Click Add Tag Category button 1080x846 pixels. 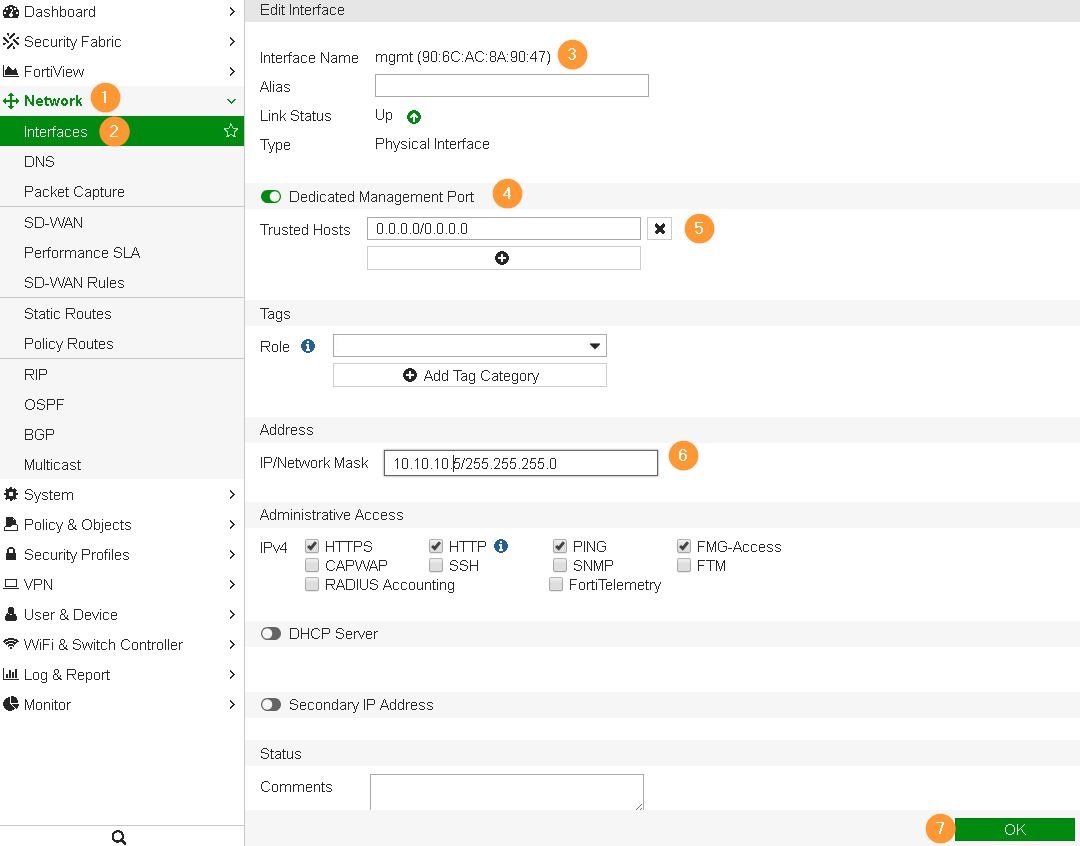click(x=470, y=375)
